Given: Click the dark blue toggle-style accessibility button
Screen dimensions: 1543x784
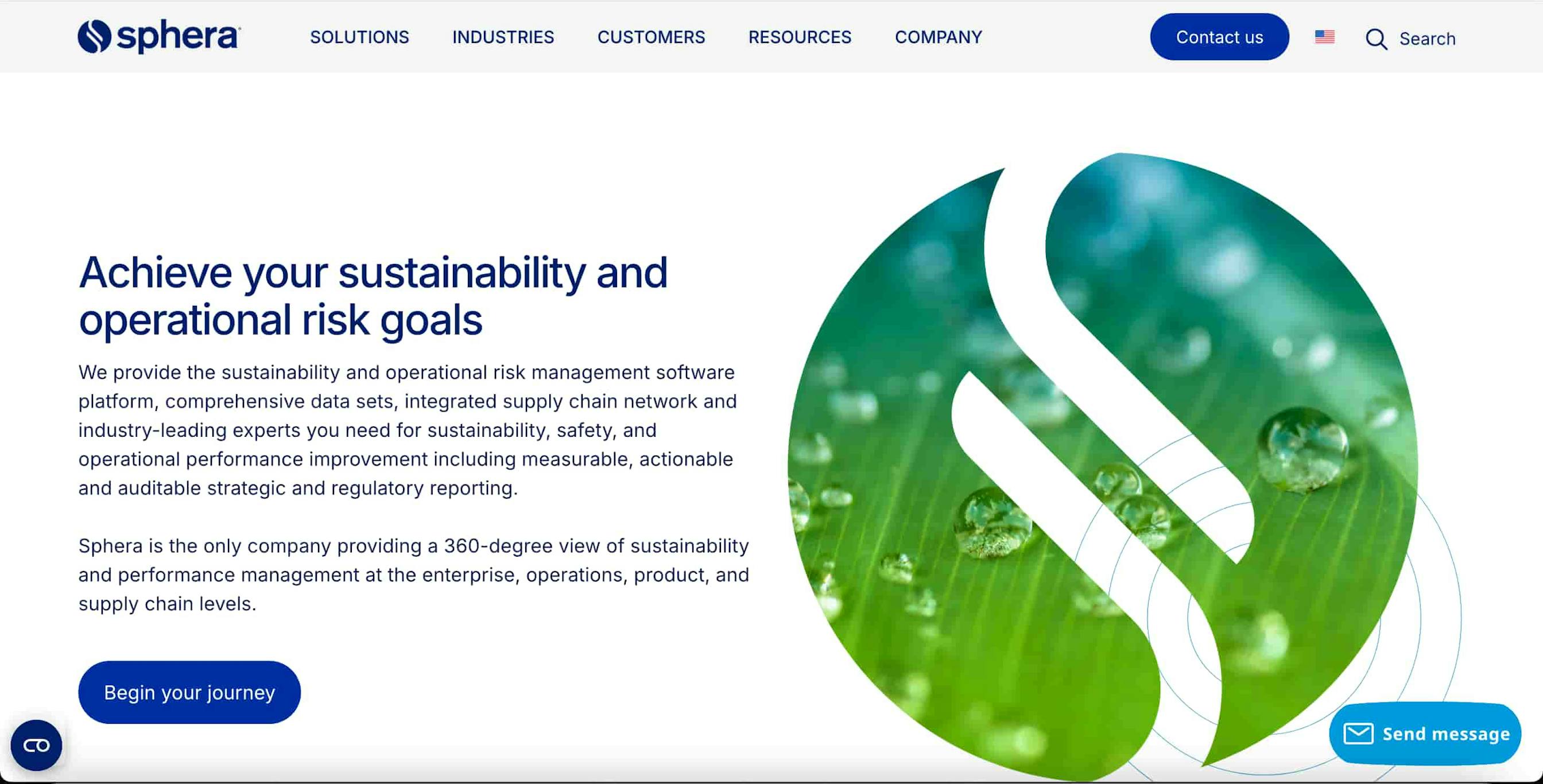Looking at the screenshot, I should coord(36,746).
